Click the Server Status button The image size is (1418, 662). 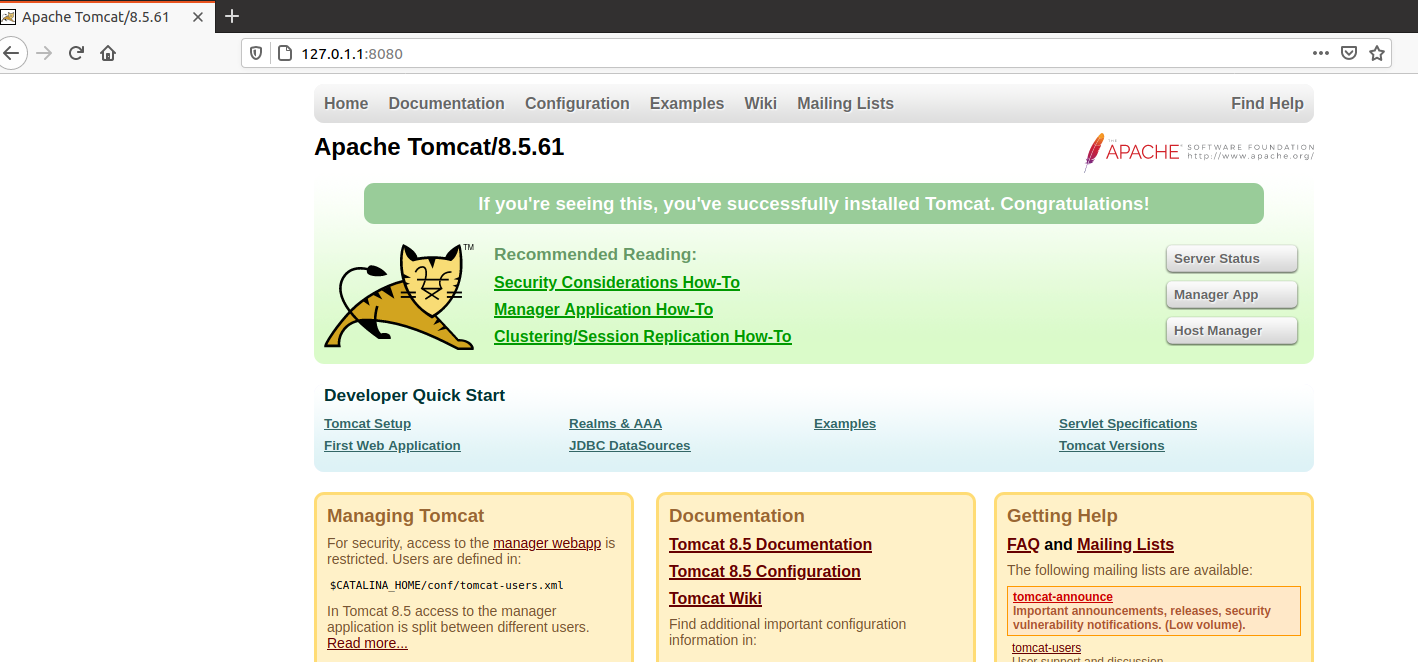point(1232,258)
